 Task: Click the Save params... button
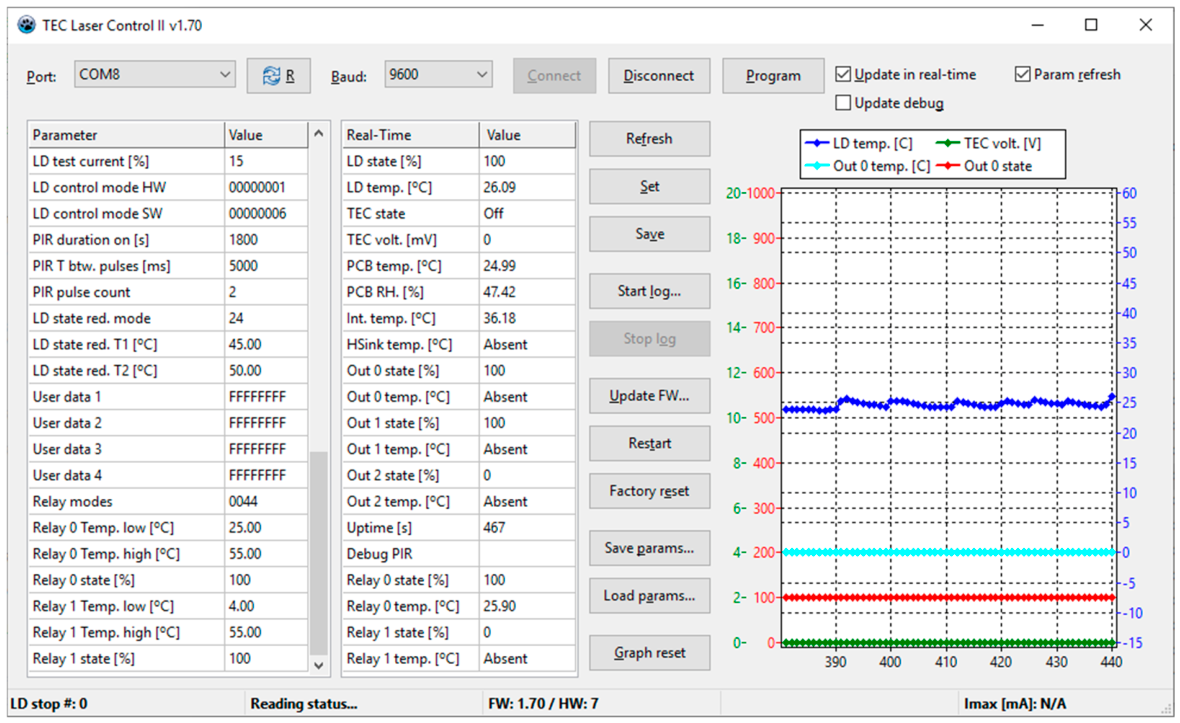point(649,548)
